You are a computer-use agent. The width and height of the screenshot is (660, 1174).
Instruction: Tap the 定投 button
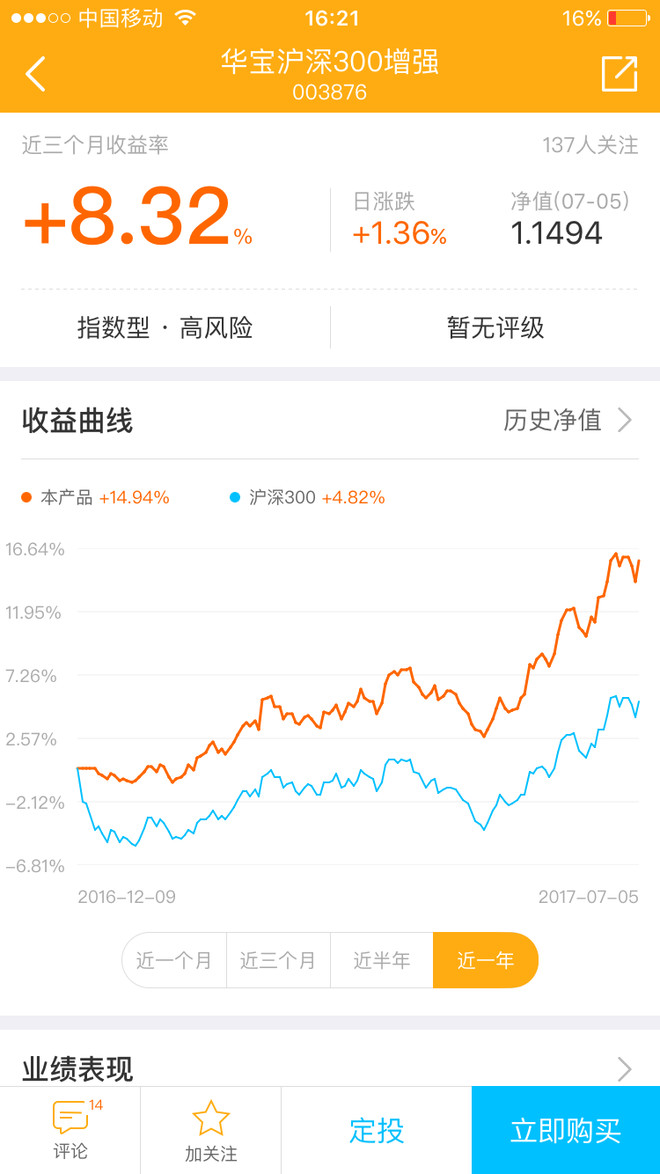point(380,1130)
